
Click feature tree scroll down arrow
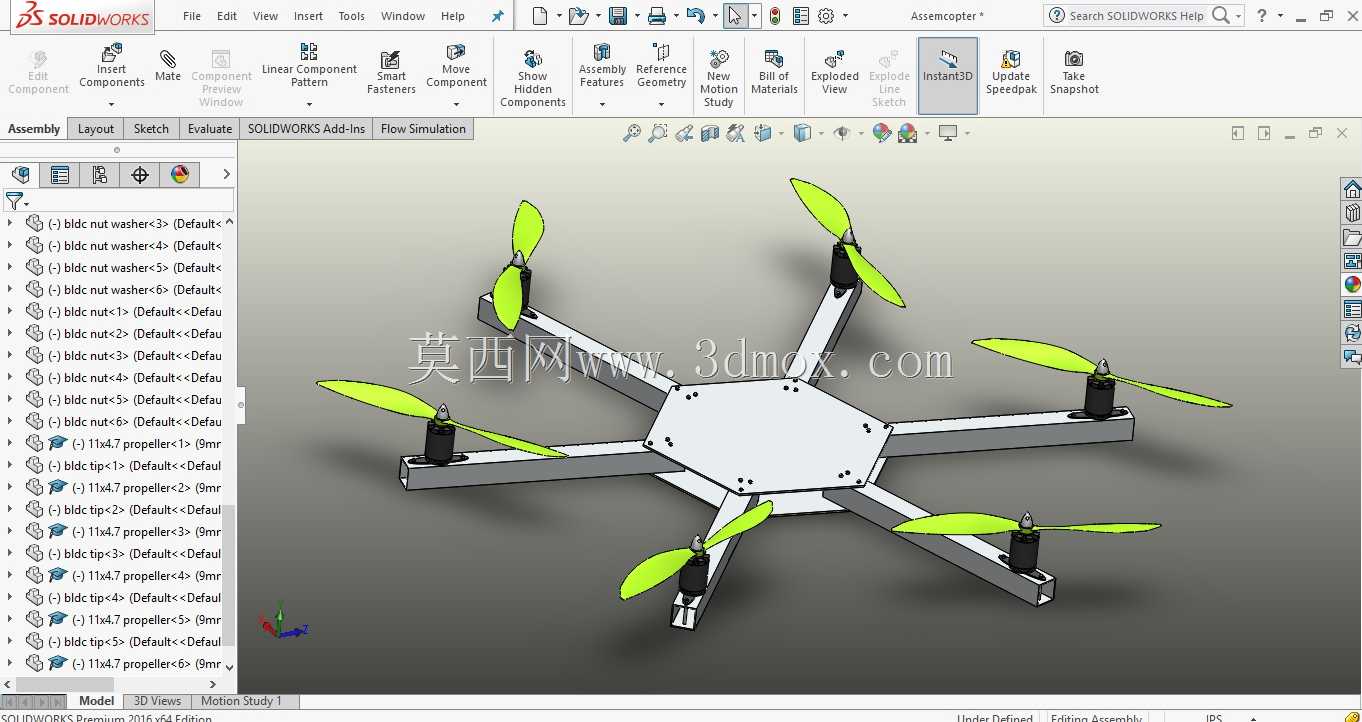(229, 667)
